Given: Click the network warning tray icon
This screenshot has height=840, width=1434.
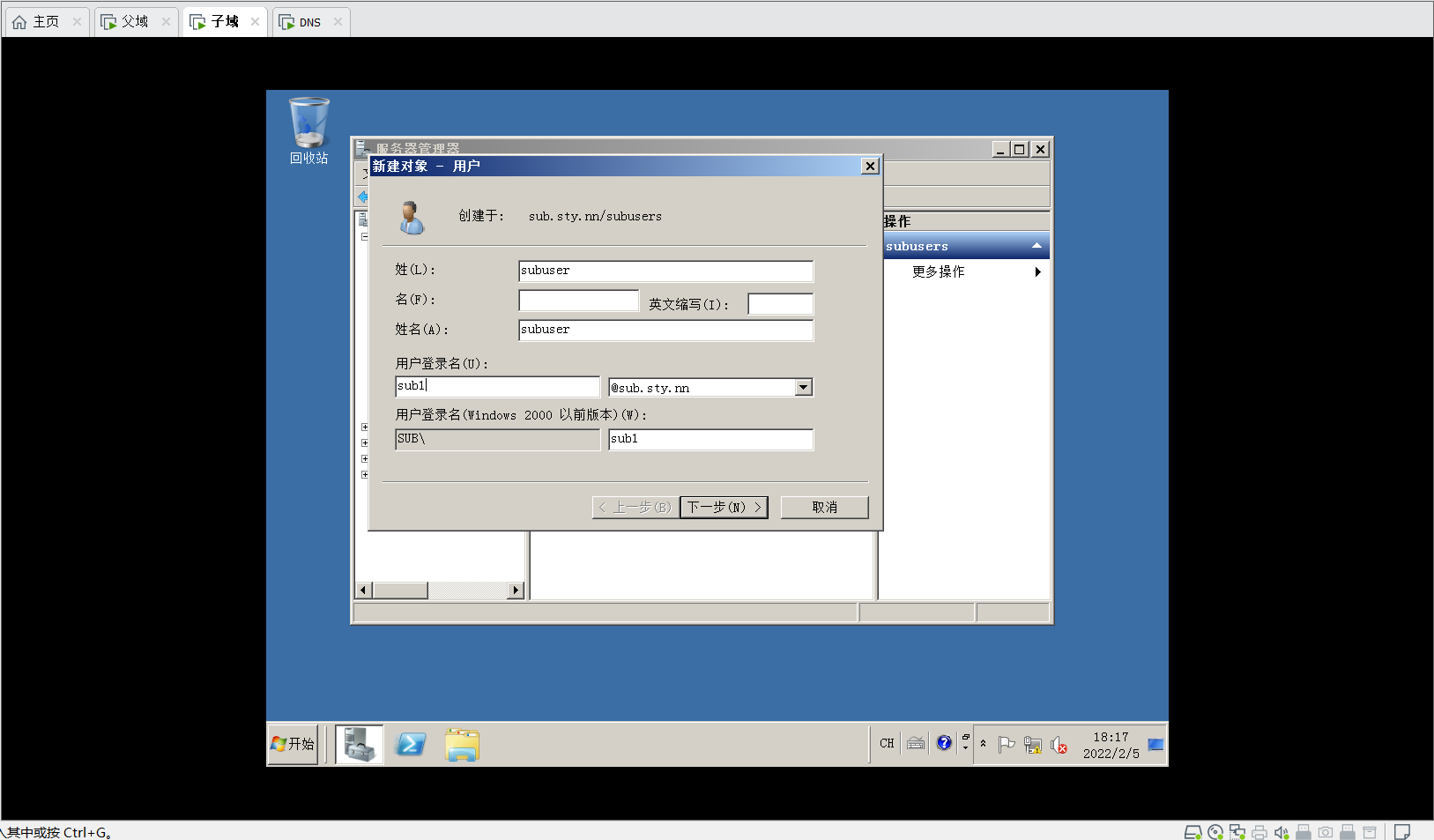Looking at the screenshot, I should click(x=1033, y=745).
